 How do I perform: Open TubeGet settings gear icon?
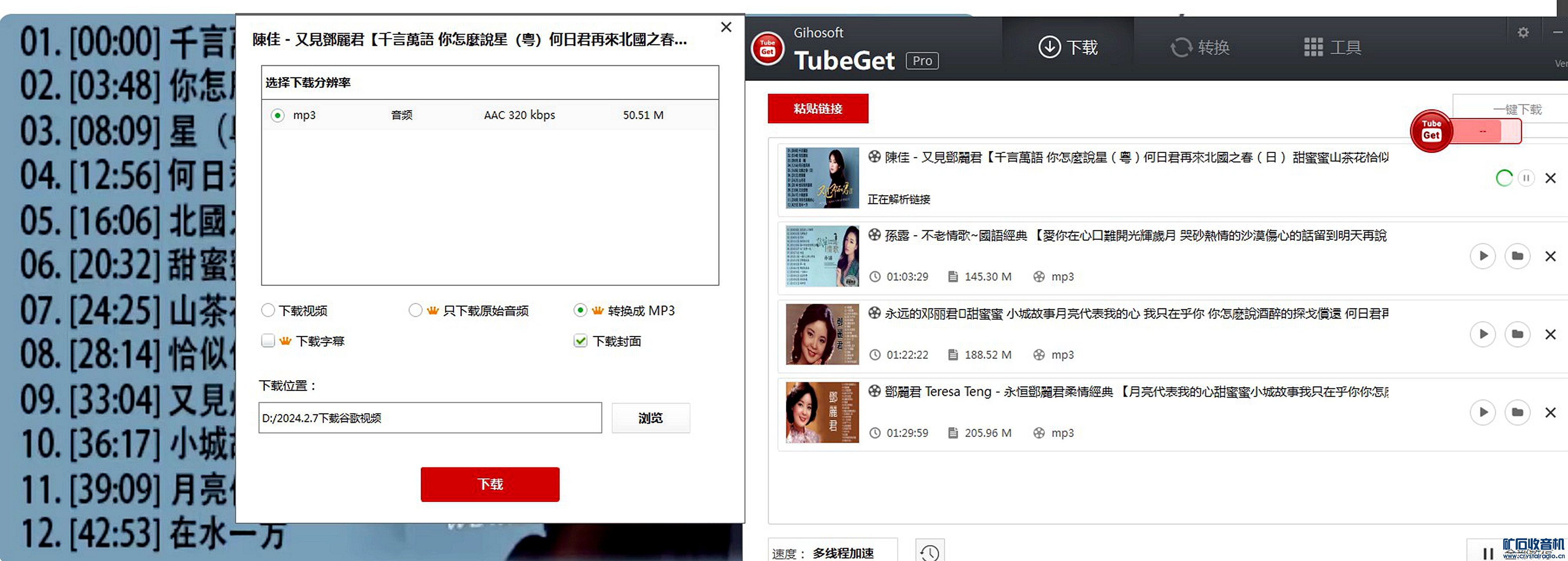click(x=1523, y=32)
